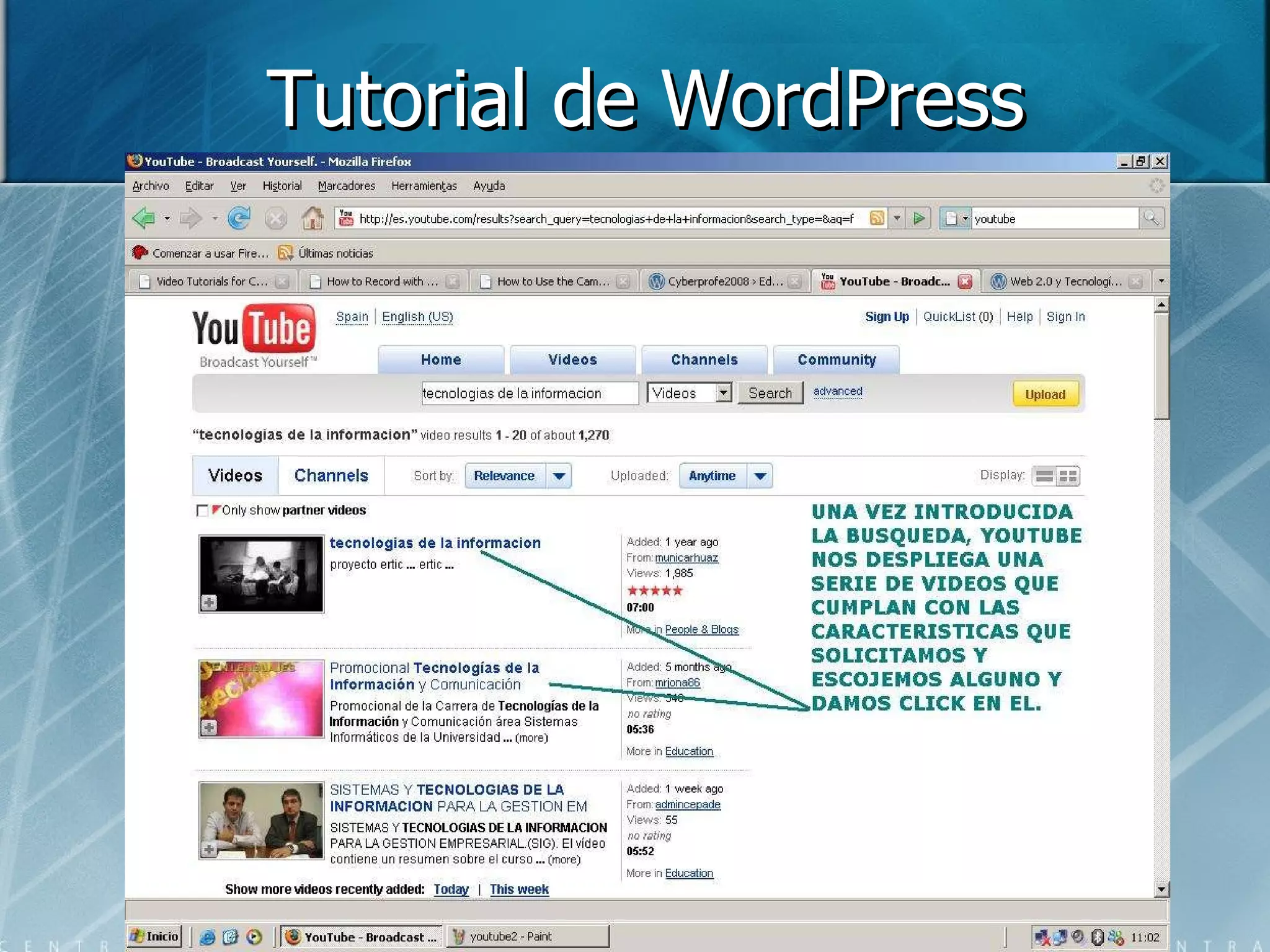Open the YouTube Community tab
The width and height of the screenshot is (1270, 952).
coord(837,359)
